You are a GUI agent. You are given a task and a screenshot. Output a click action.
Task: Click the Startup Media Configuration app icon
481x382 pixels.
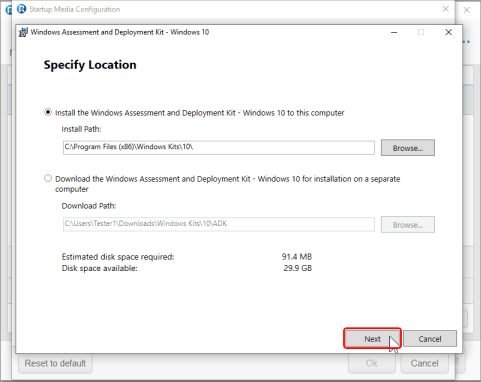(x=22, y=9)
